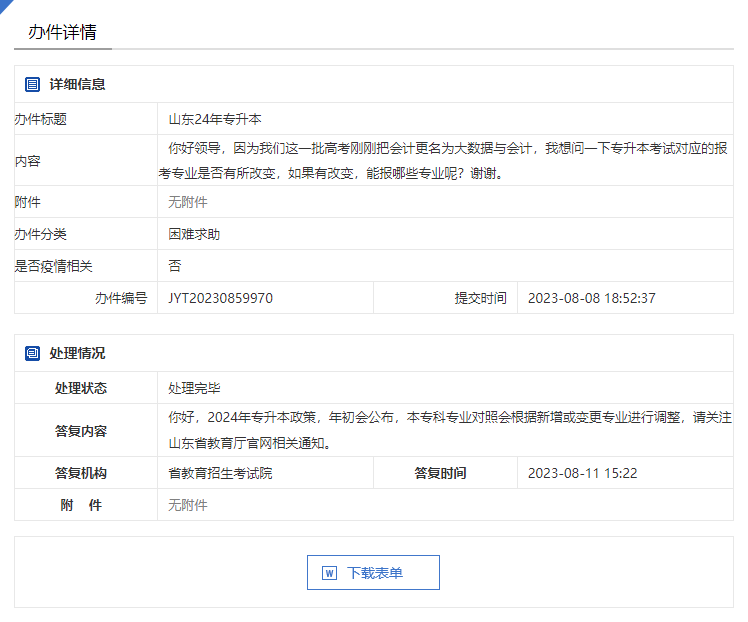Click the 详细信息 section header
Viewport: 748px width, 622px height.
[77, 85]
